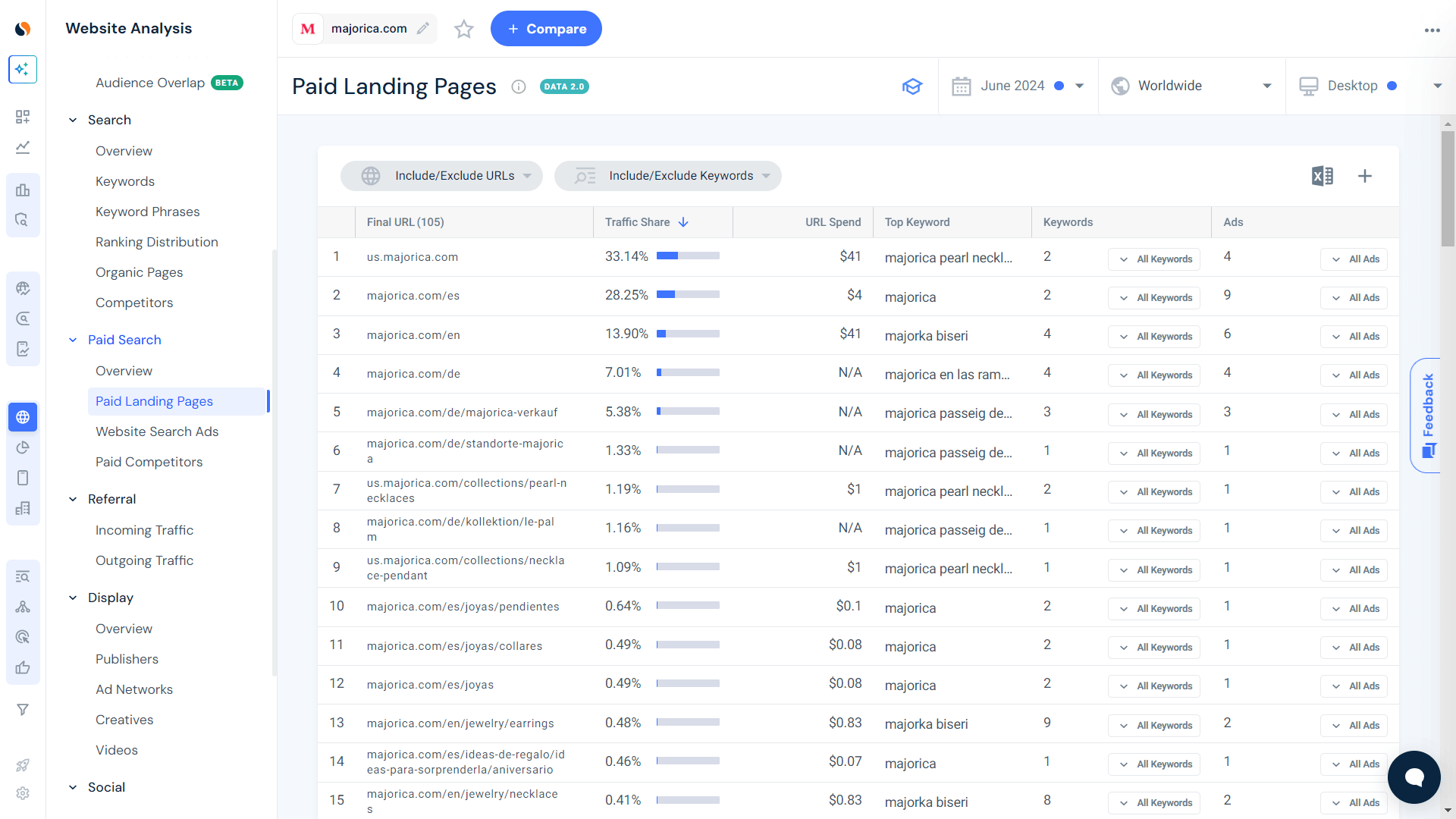Click the info tooltip icon next to Paid Landing Pages

click(517, 86)
